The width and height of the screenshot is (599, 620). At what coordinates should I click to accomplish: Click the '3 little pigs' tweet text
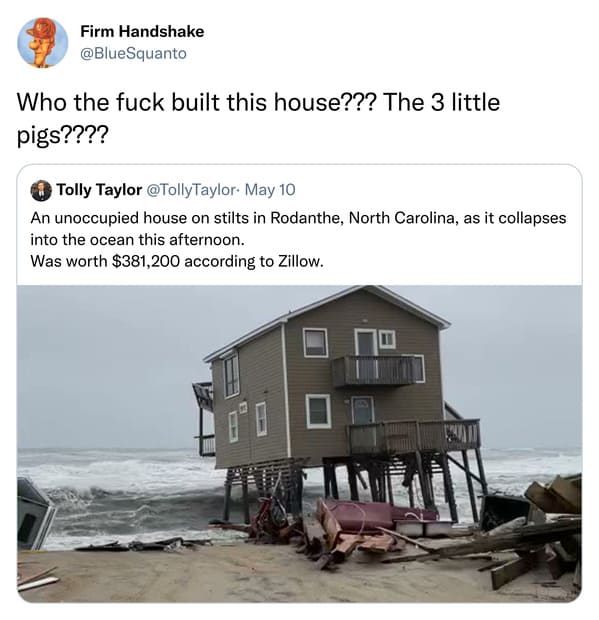[259, 119]
